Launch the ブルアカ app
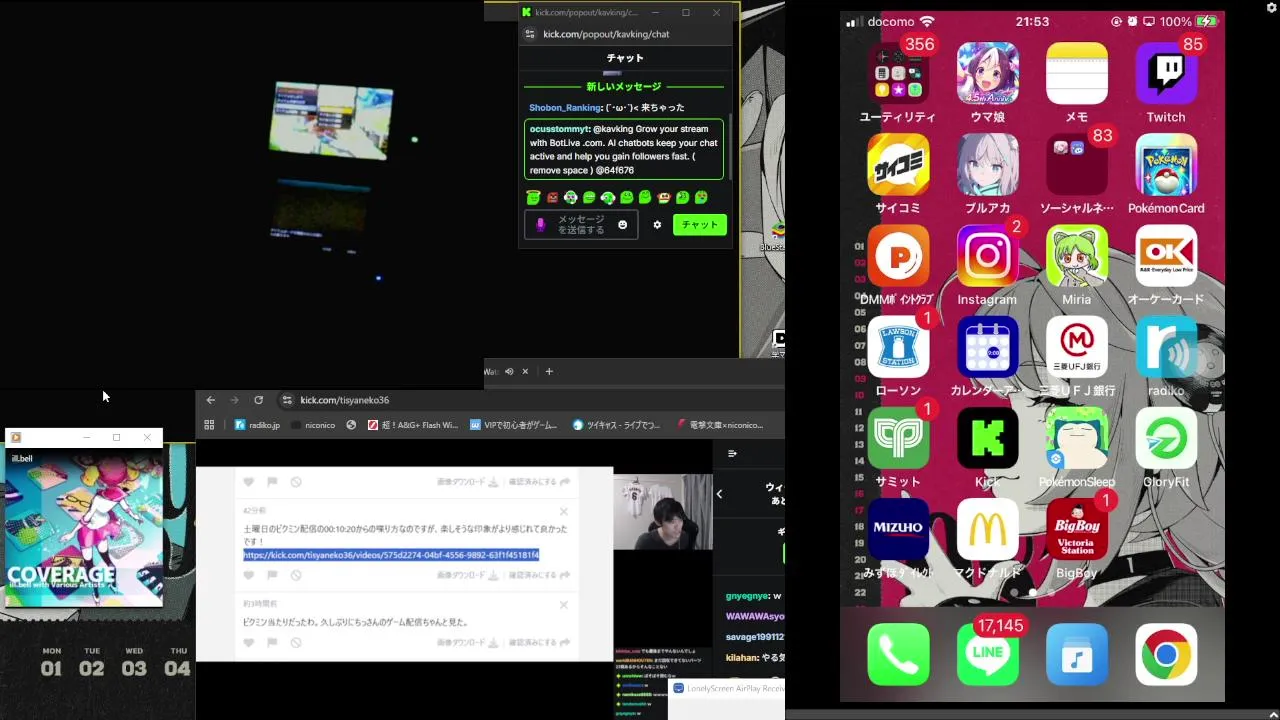 [987, 165]
